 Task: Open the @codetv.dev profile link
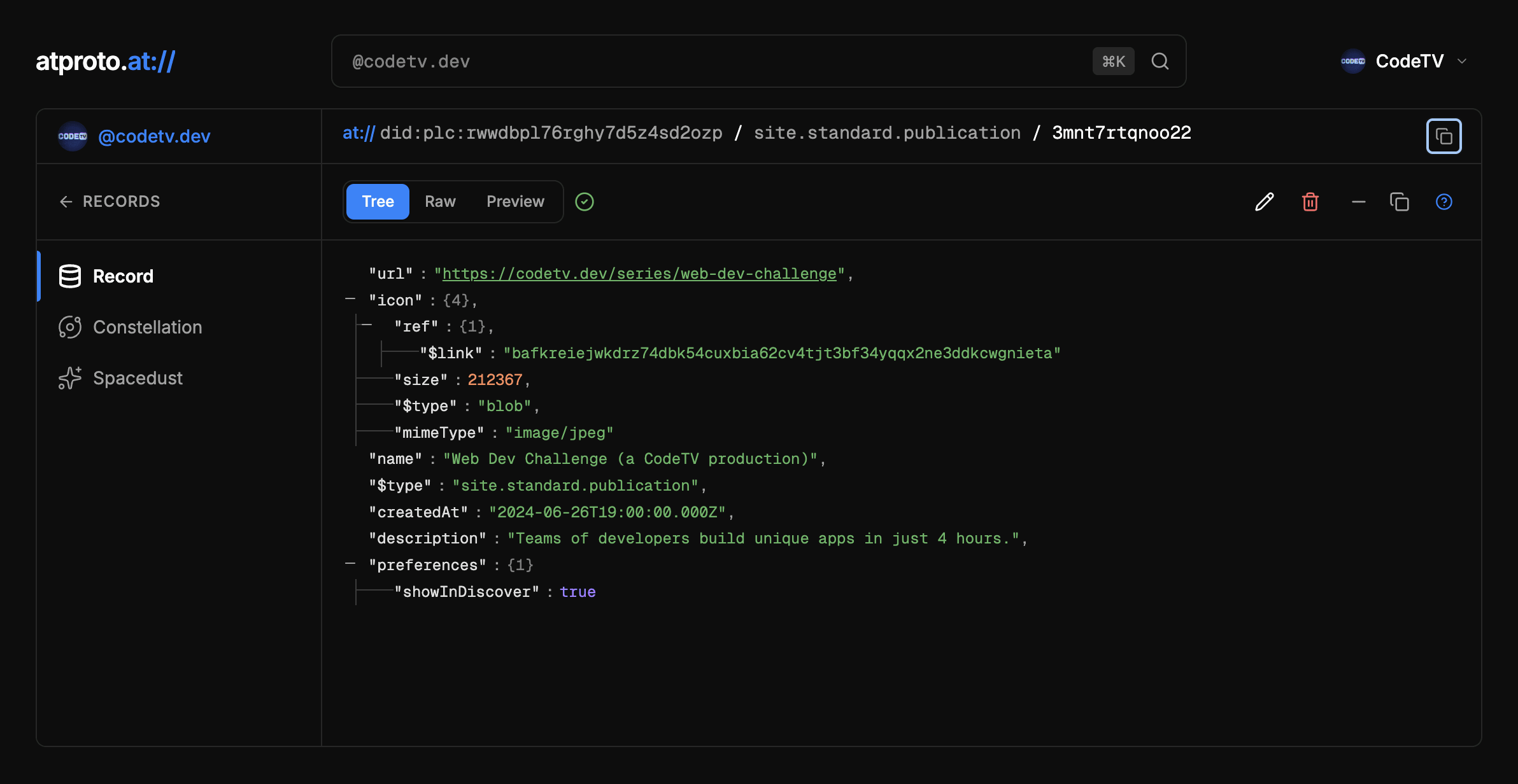(154, 136)
